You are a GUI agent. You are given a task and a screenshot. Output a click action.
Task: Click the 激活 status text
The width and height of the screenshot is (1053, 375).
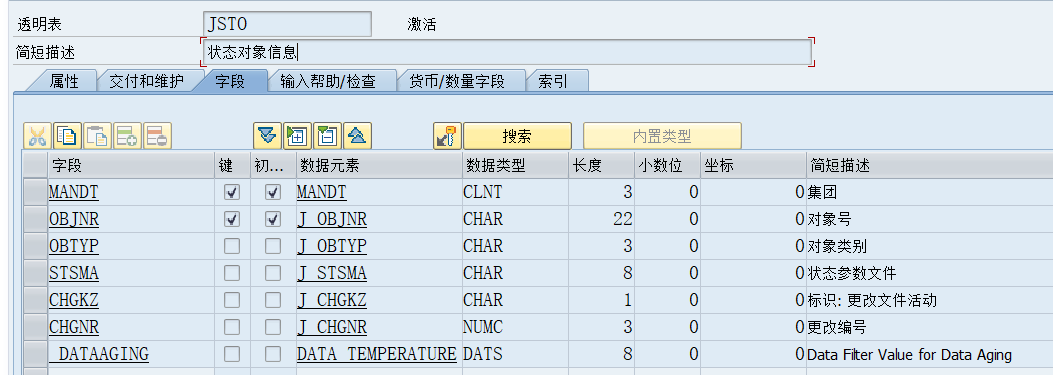(x=422, y=25)
